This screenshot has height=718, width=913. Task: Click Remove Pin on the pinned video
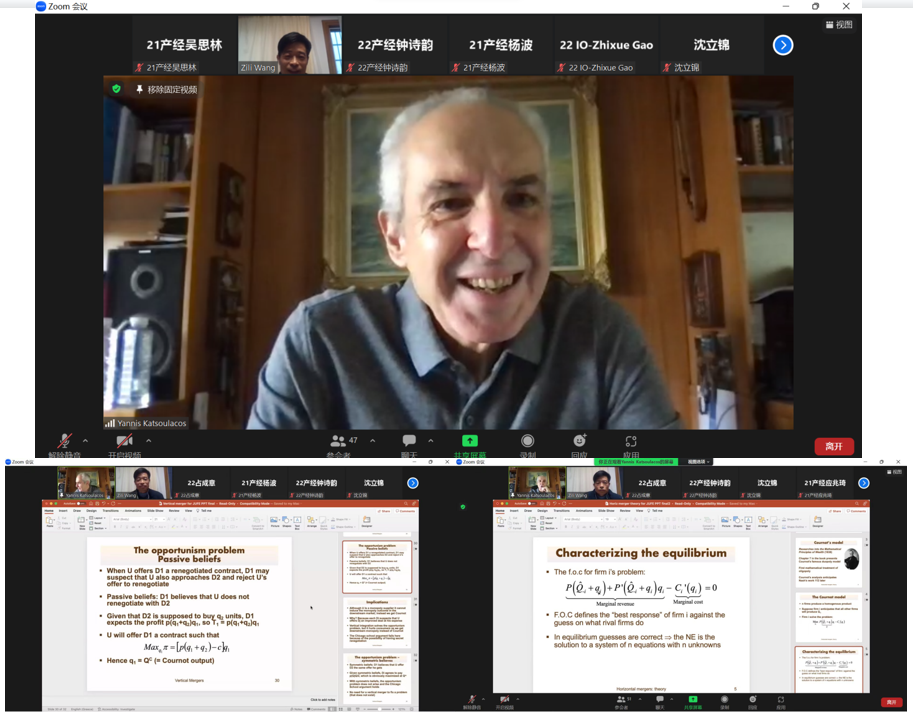(167, 90)
